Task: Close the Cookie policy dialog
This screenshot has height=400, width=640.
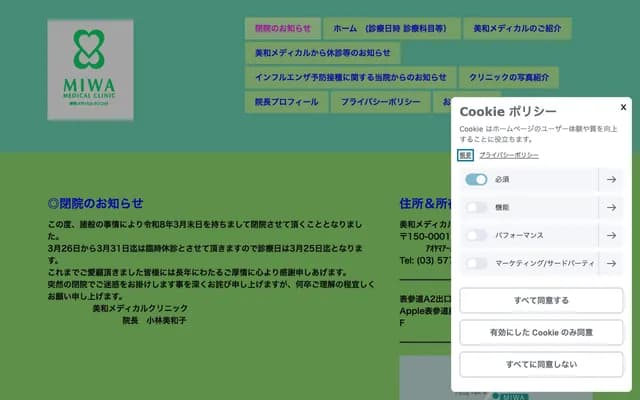Action: 623,107
